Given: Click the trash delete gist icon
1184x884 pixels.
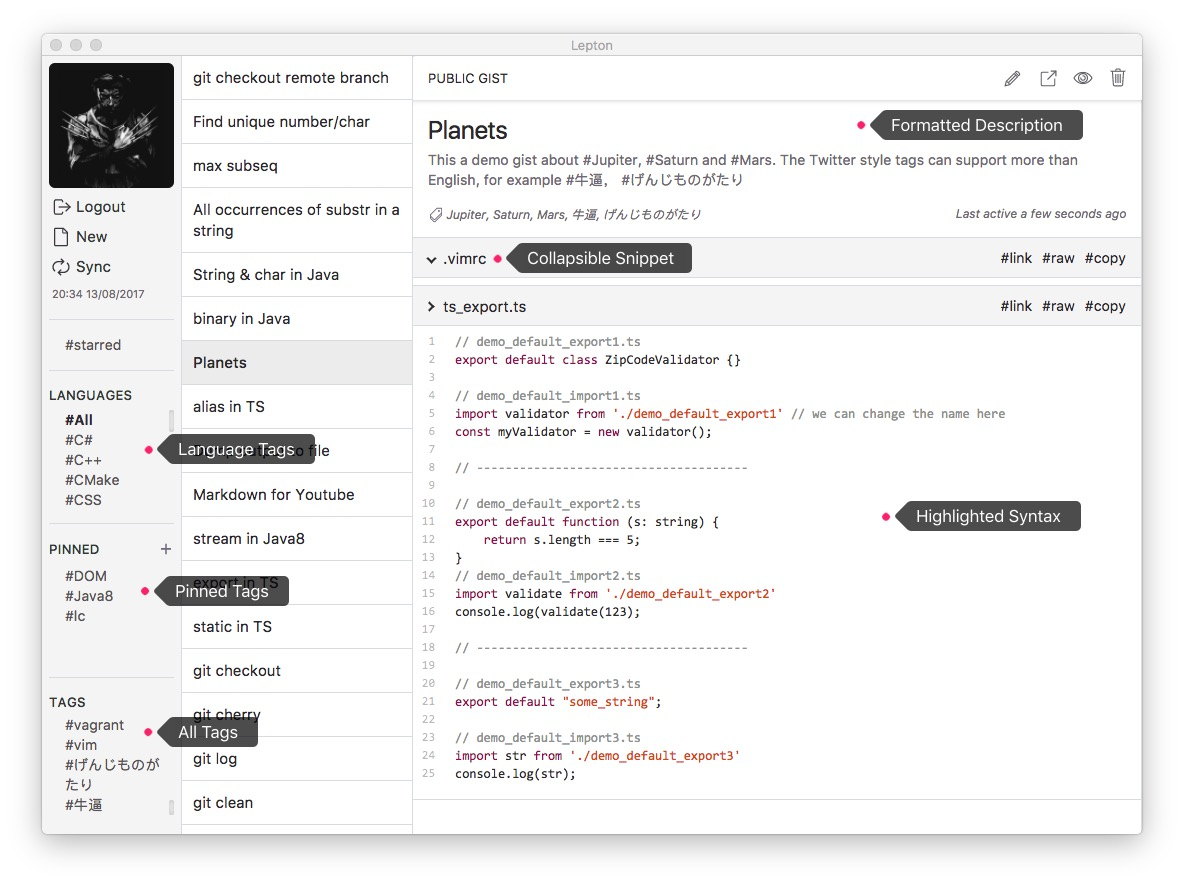Looking at the screenshot, I should pyautogui.click(x=1118, y=78).
